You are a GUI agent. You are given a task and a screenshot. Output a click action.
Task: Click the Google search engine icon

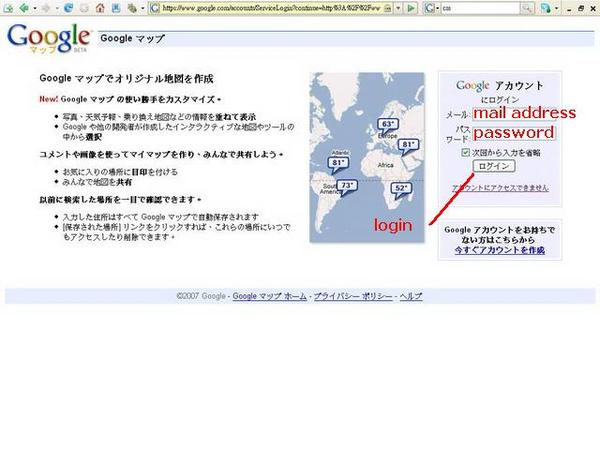coord(430,8)
